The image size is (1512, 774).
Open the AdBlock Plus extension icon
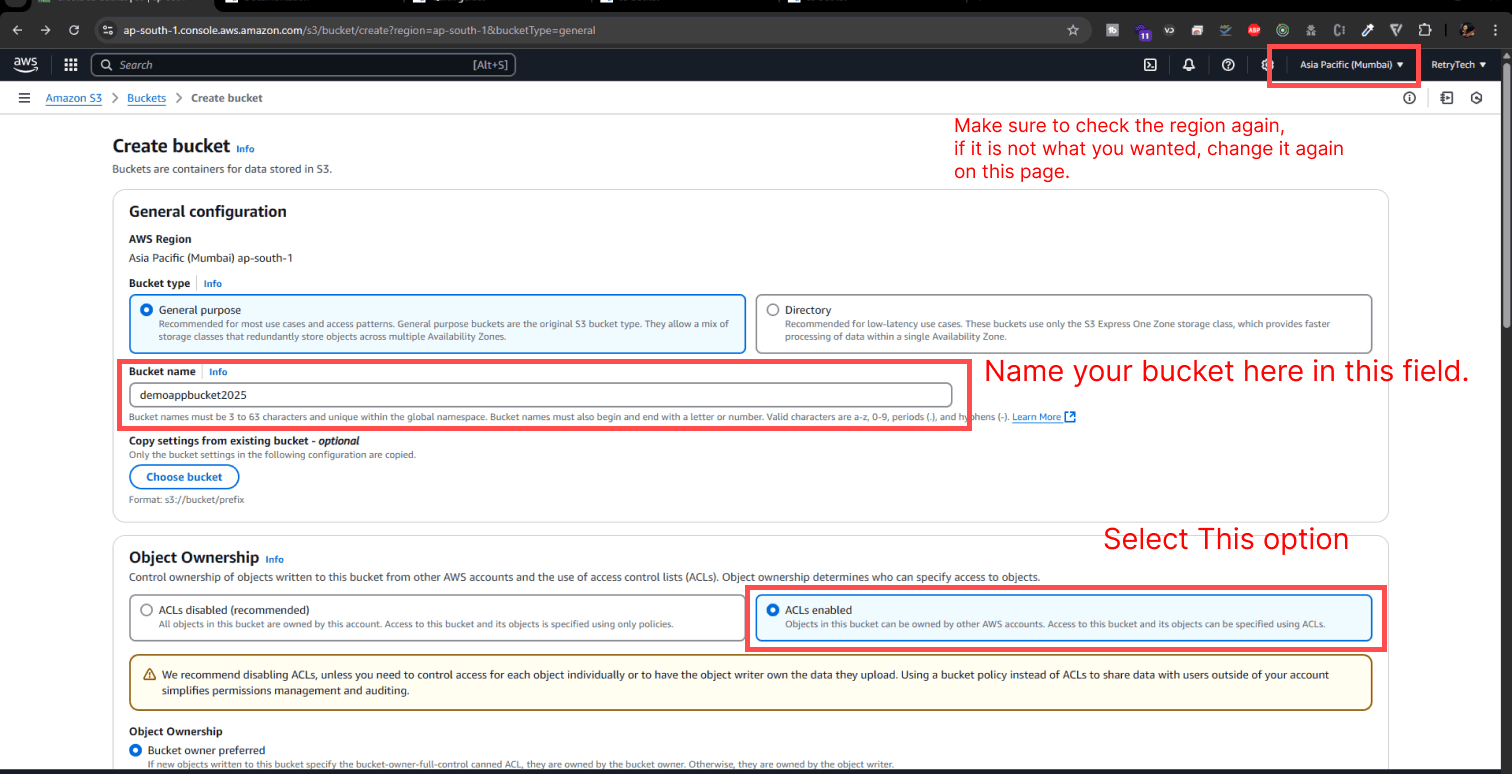(1254, 30)
